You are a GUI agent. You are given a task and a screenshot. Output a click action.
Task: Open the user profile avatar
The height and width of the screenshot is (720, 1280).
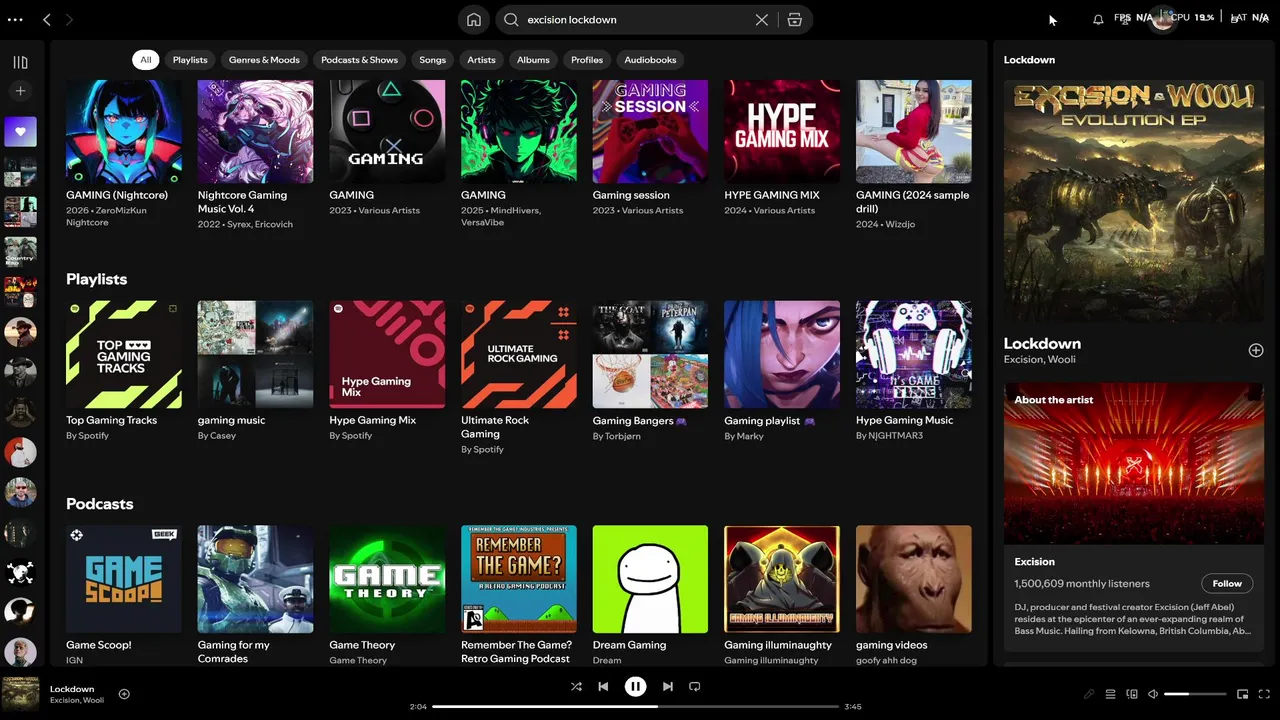coord(1162,19)
